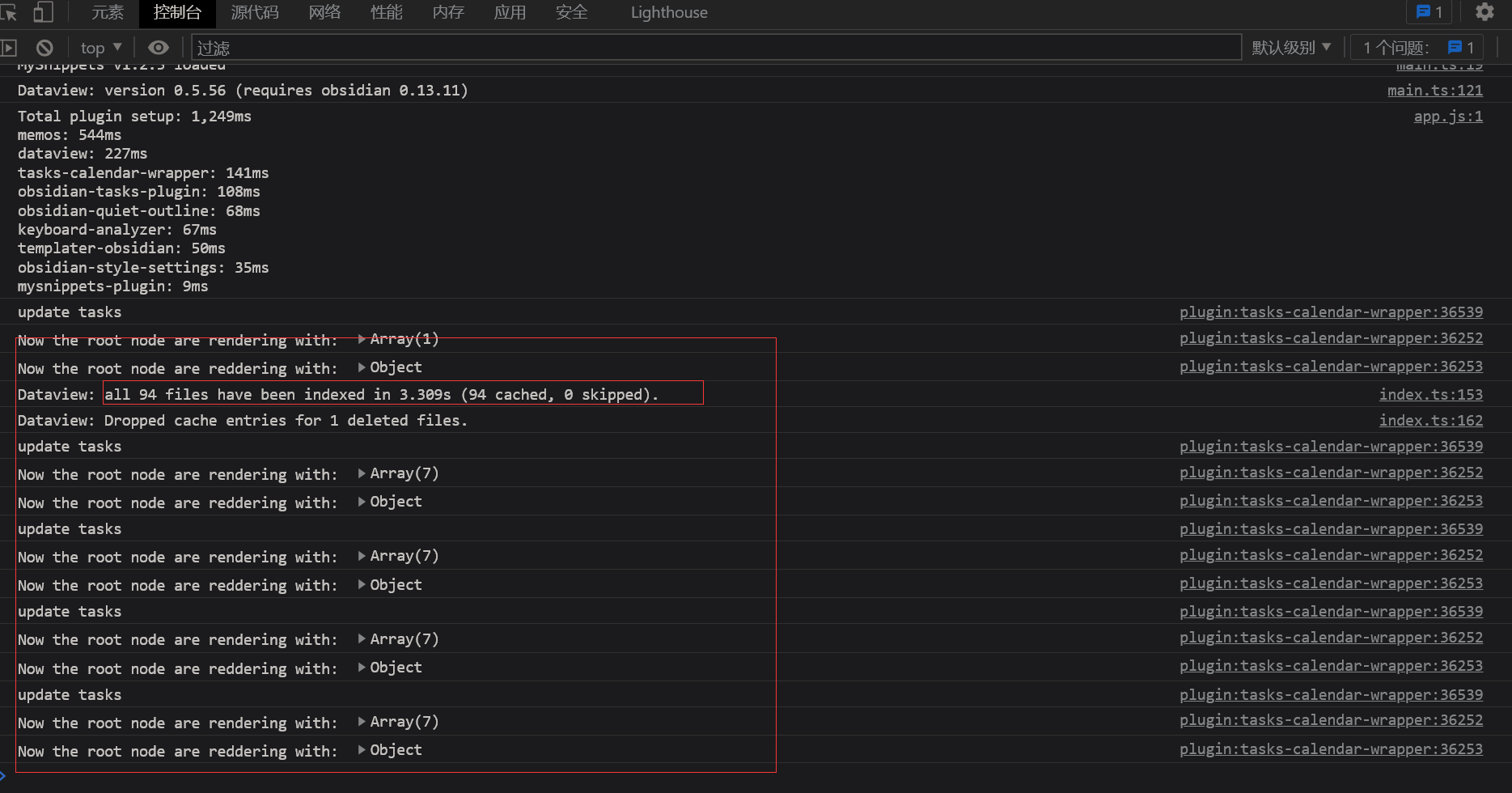1512x793 pixels.
Task: Select the 控制台 tab
Action: pyautogui.click(x=177, y=13)
